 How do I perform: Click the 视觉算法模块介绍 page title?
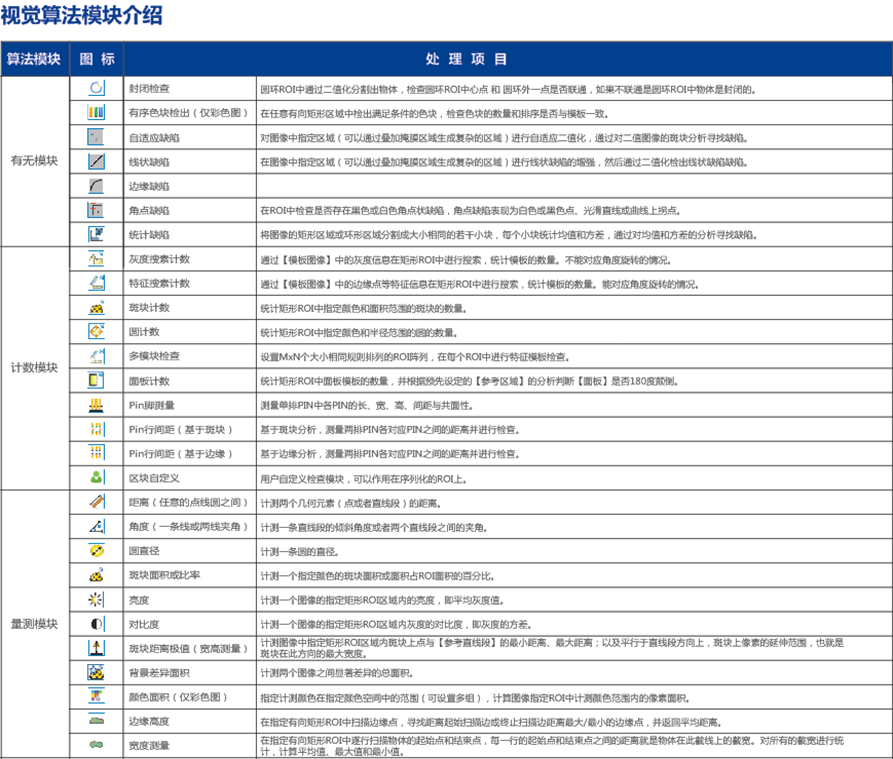tap(82, 15)
